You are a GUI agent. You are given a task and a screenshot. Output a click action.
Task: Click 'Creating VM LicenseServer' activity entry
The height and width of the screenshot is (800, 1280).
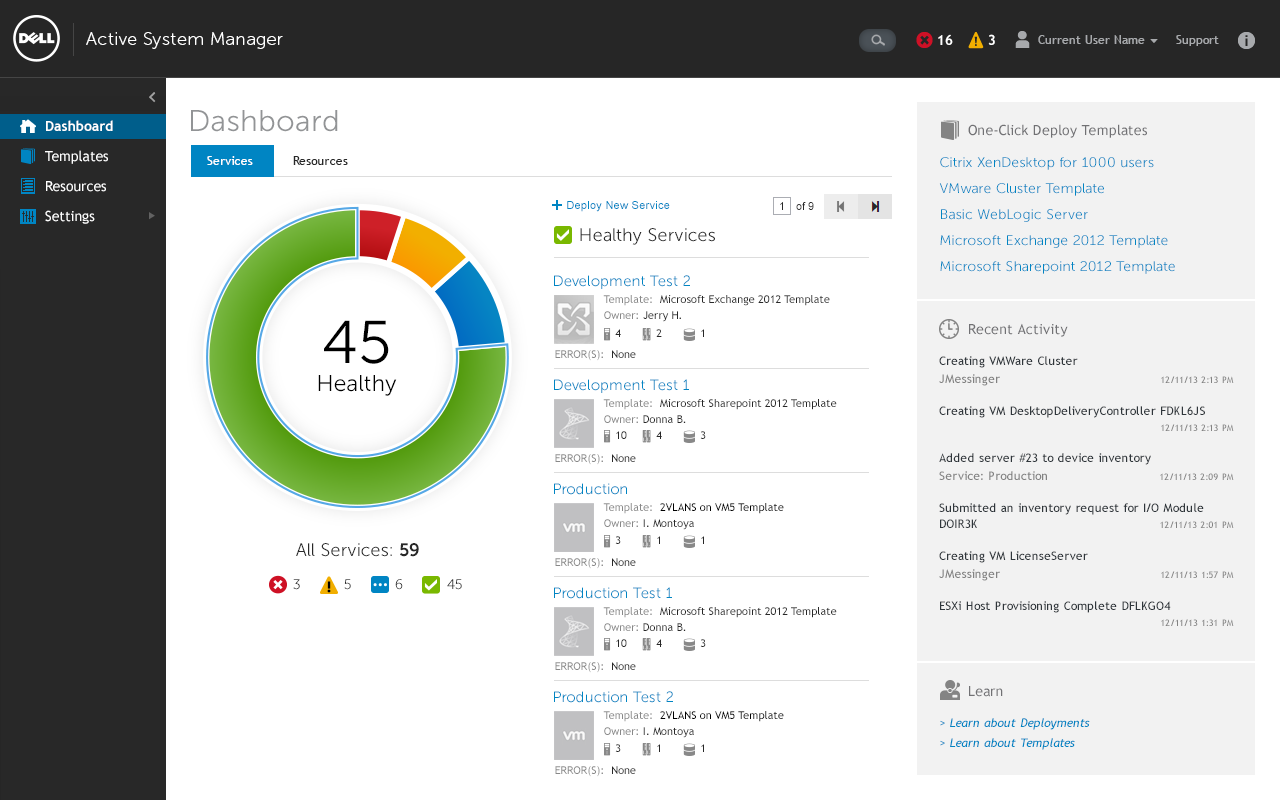[1013, 556]
